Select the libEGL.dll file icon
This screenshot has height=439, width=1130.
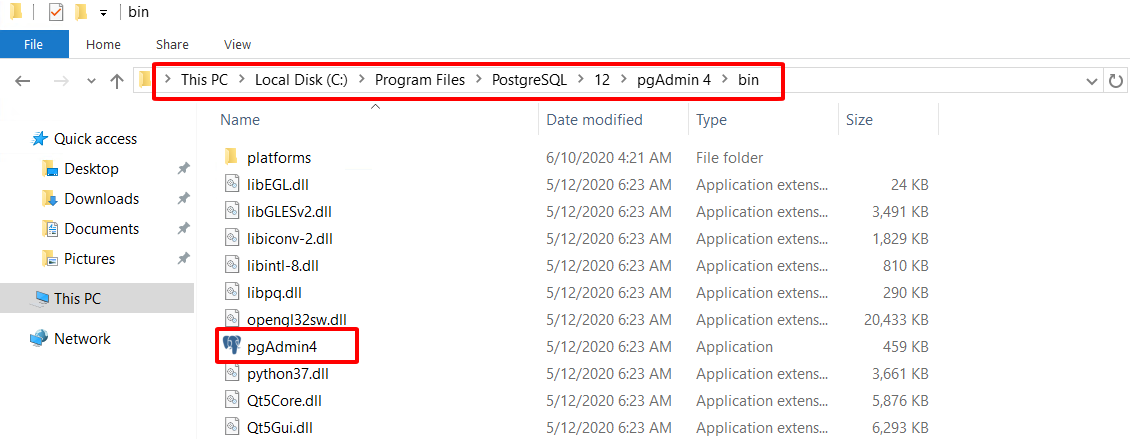[231, 185]
